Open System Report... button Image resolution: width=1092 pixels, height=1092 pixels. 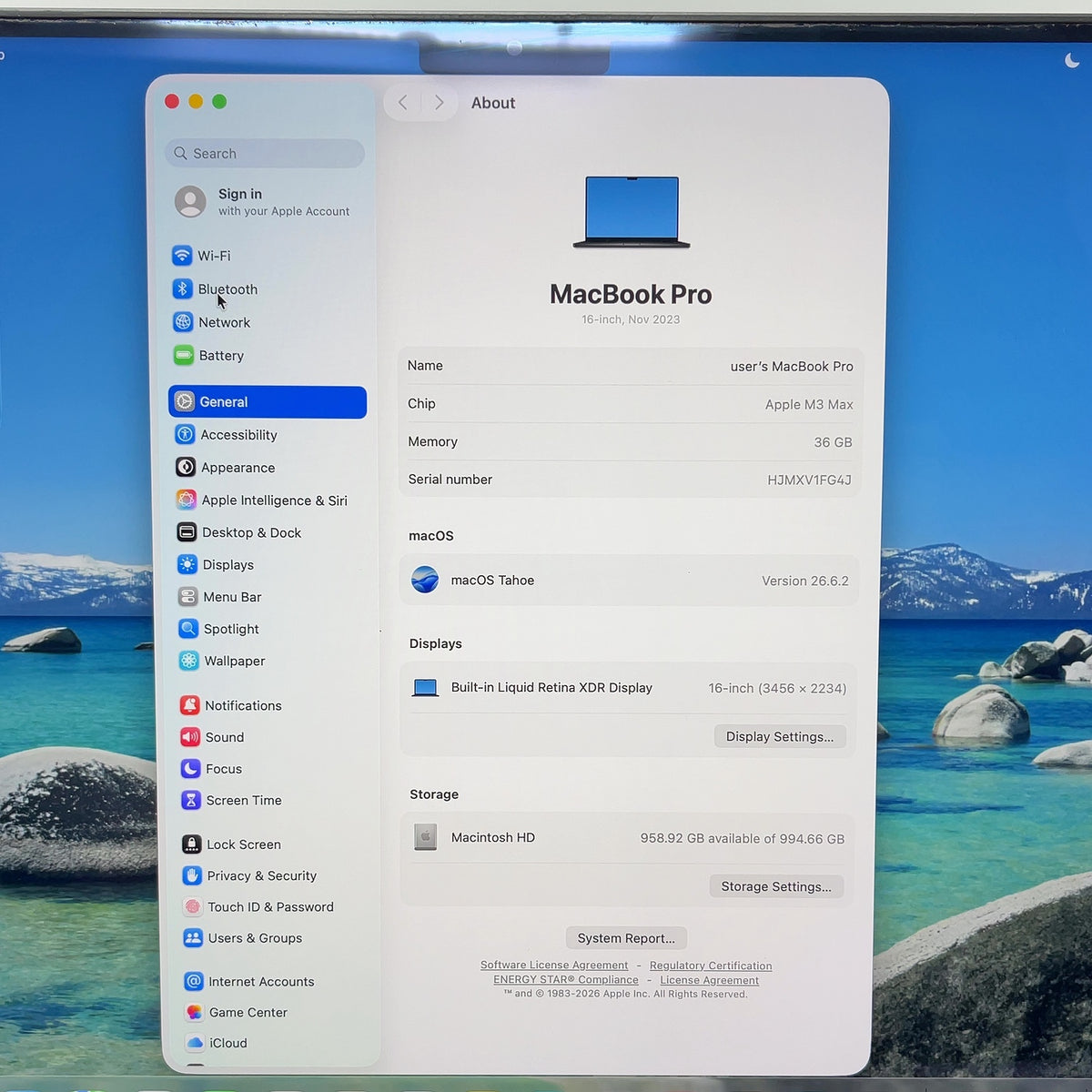click(x=626, y=938)
